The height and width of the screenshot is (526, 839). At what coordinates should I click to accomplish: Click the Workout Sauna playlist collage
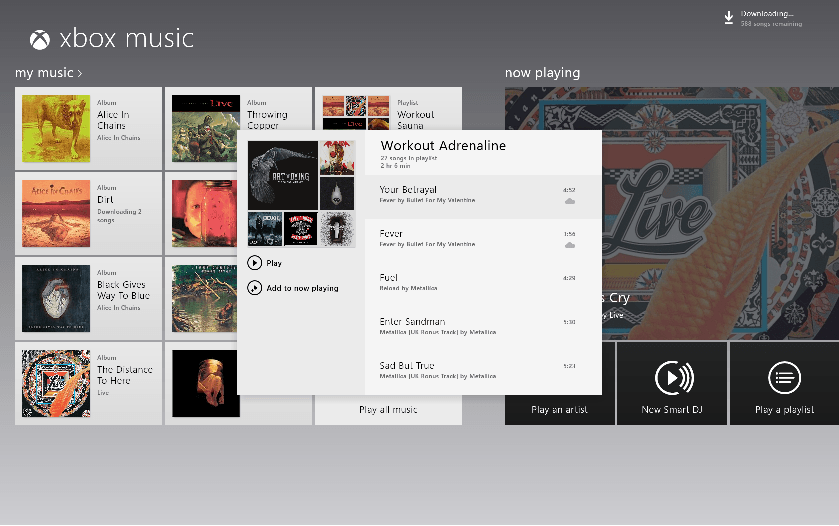pyautogui.click(x=356, y=112)
